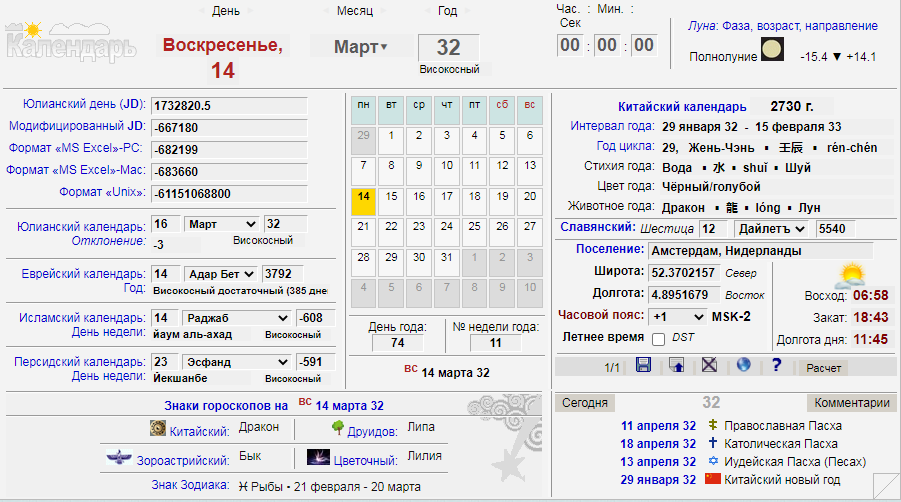Go to previous day with left arrow
901x502 pixels.
tap(202, 10)
